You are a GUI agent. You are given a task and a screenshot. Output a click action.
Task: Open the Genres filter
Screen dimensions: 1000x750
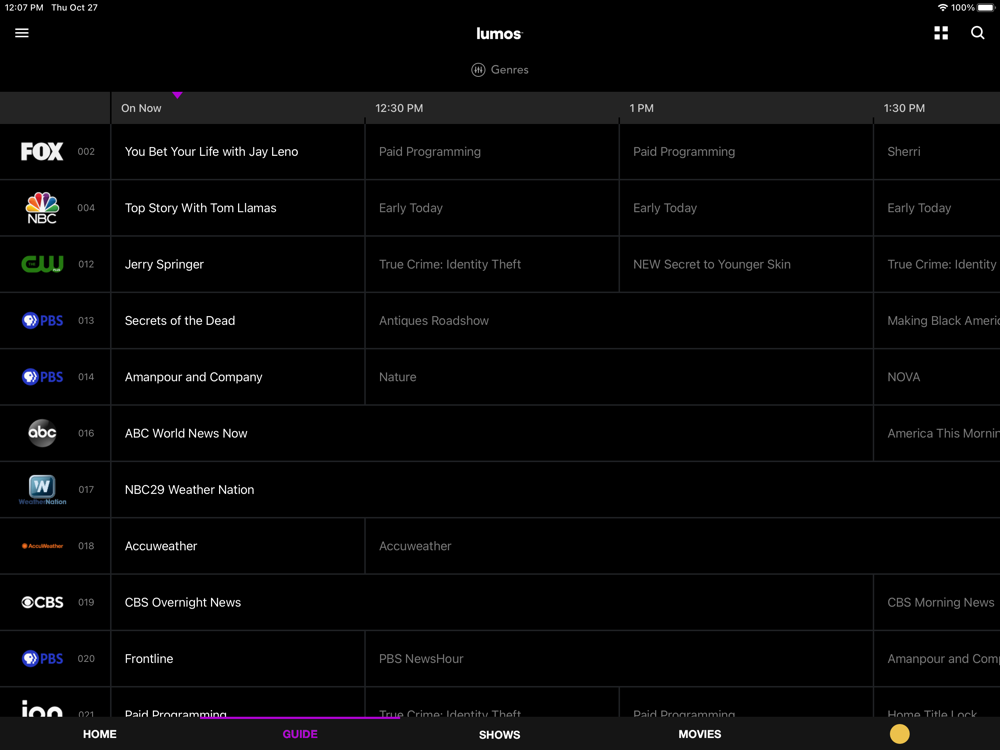click(x=499, y=70)
